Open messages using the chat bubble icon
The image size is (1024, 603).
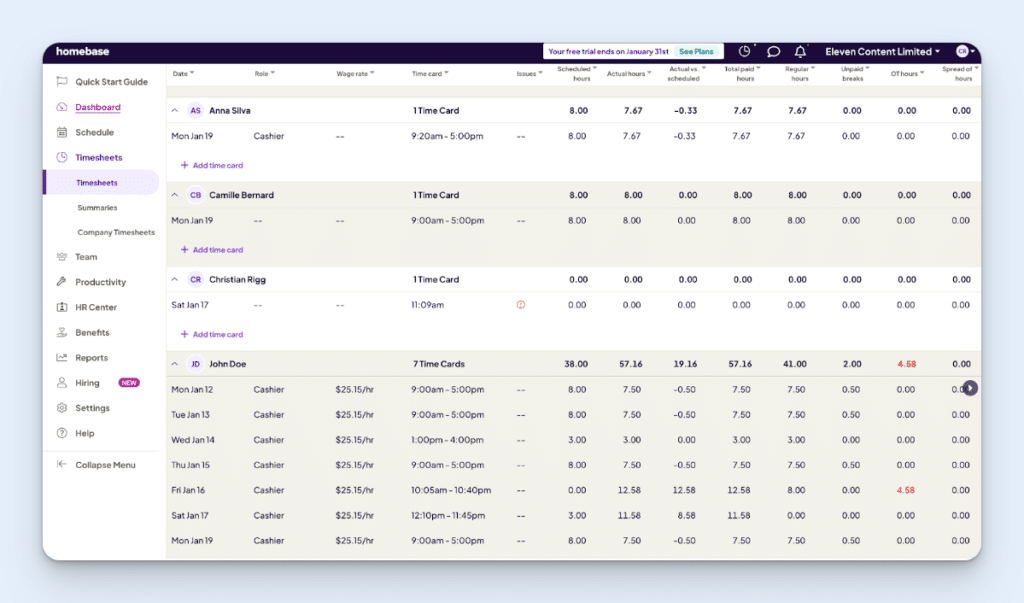772,51
